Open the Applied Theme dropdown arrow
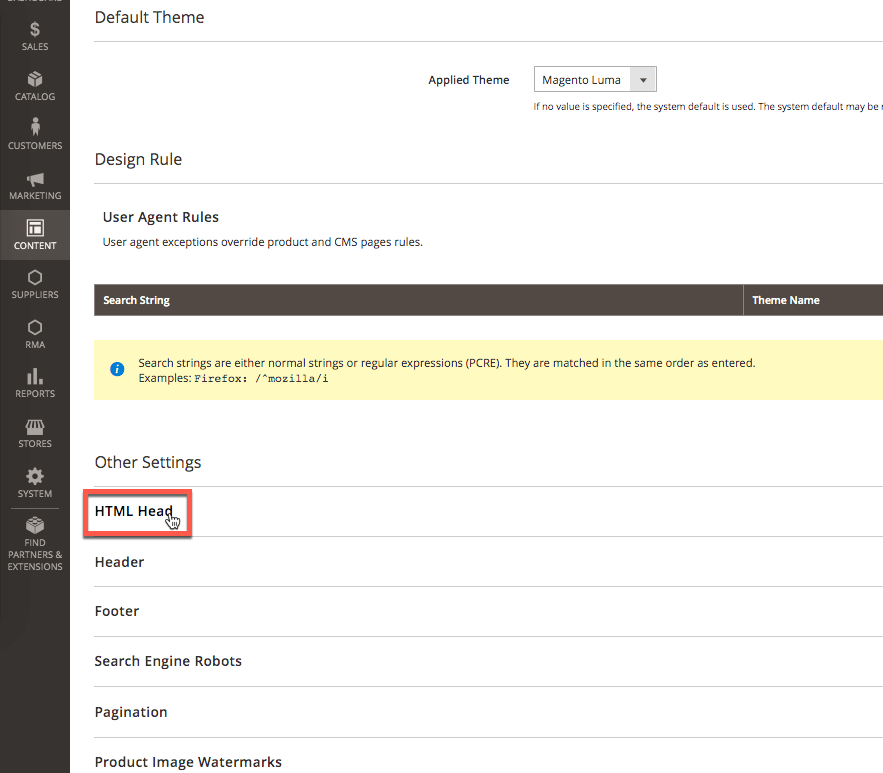 tap(643, 80)
